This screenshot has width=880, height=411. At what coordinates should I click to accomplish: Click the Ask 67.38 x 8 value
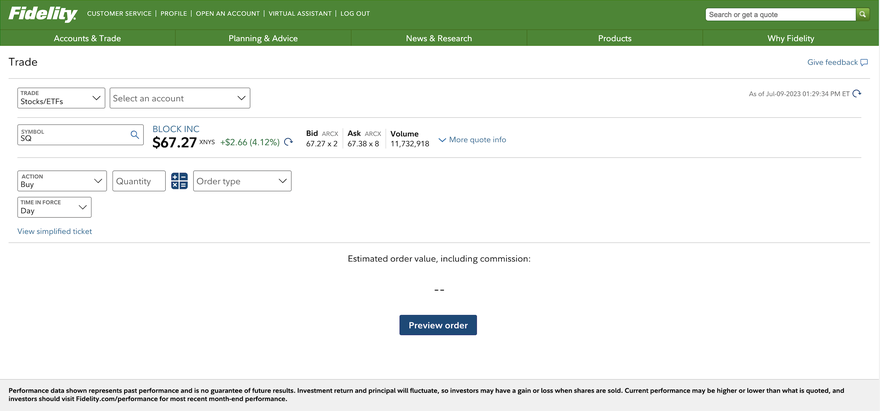363,144
